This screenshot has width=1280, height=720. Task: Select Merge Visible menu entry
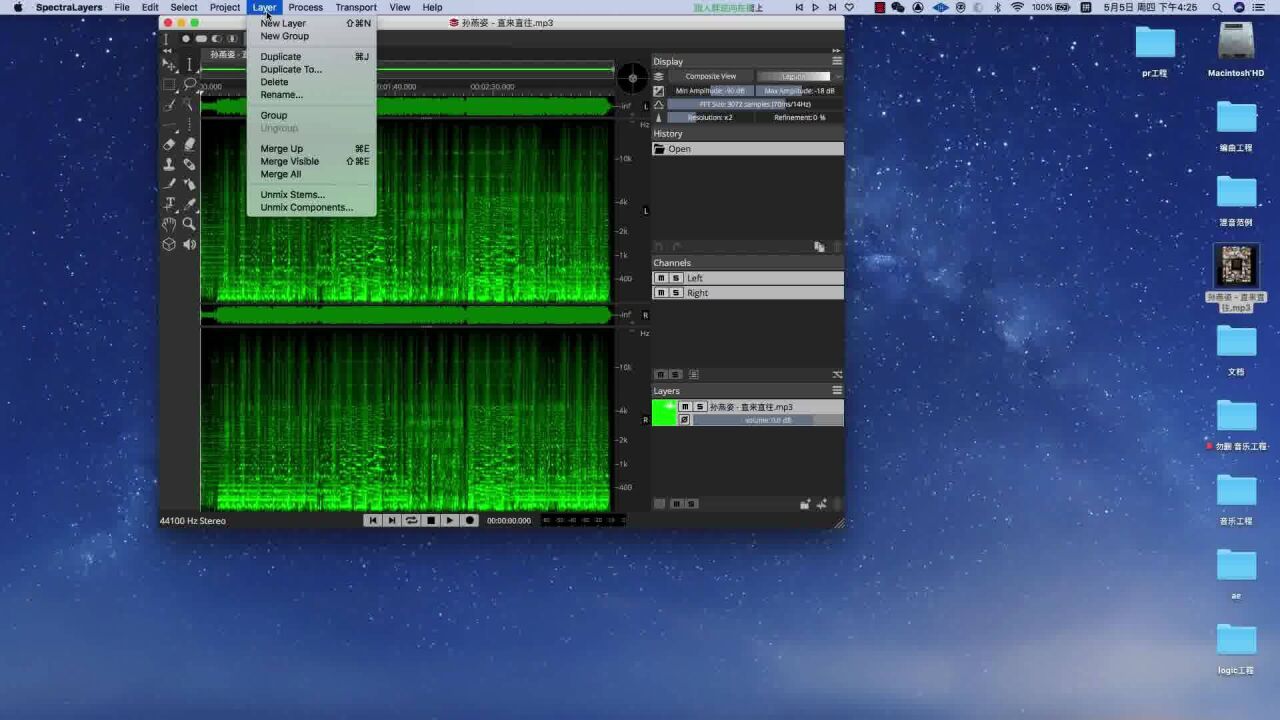click(290, 161)
